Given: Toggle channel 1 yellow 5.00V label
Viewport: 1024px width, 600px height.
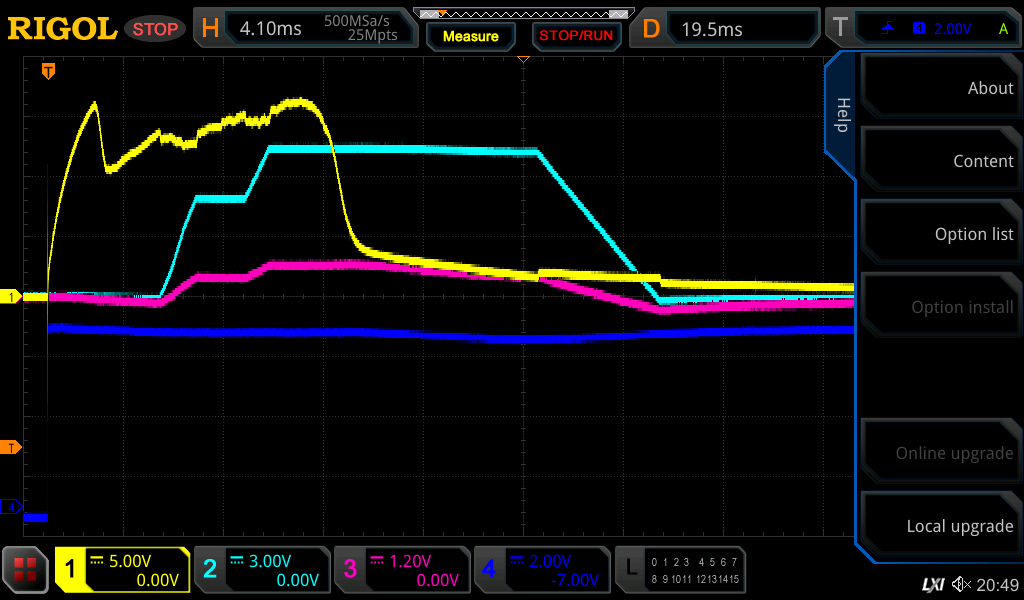Looking at the screenshot, I should 123,570.
